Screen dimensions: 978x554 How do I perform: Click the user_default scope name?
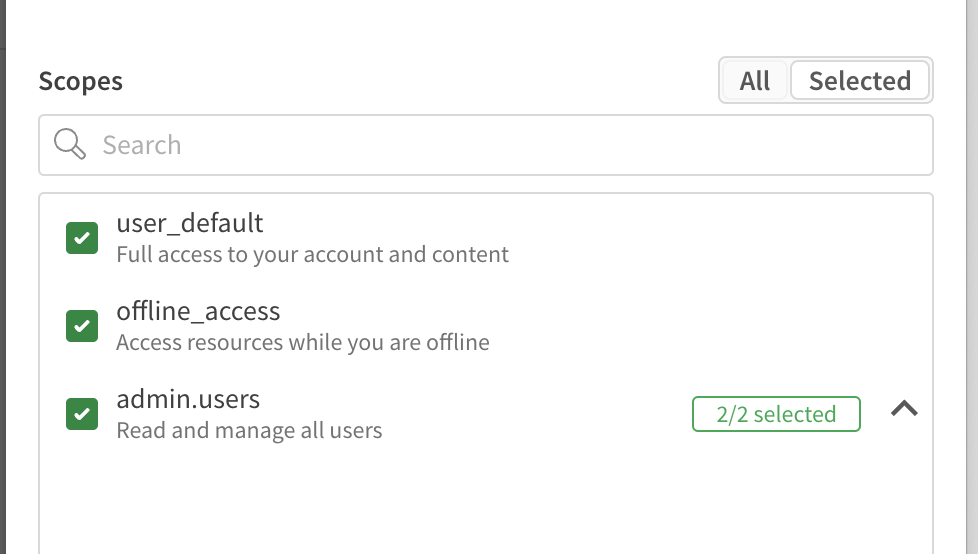[x=190, y=223]
